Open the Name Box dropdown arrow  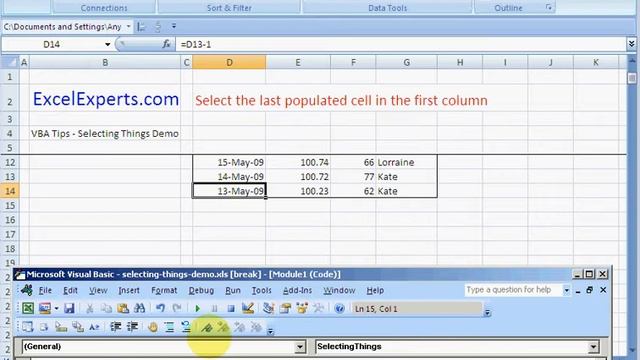point(107,44)
